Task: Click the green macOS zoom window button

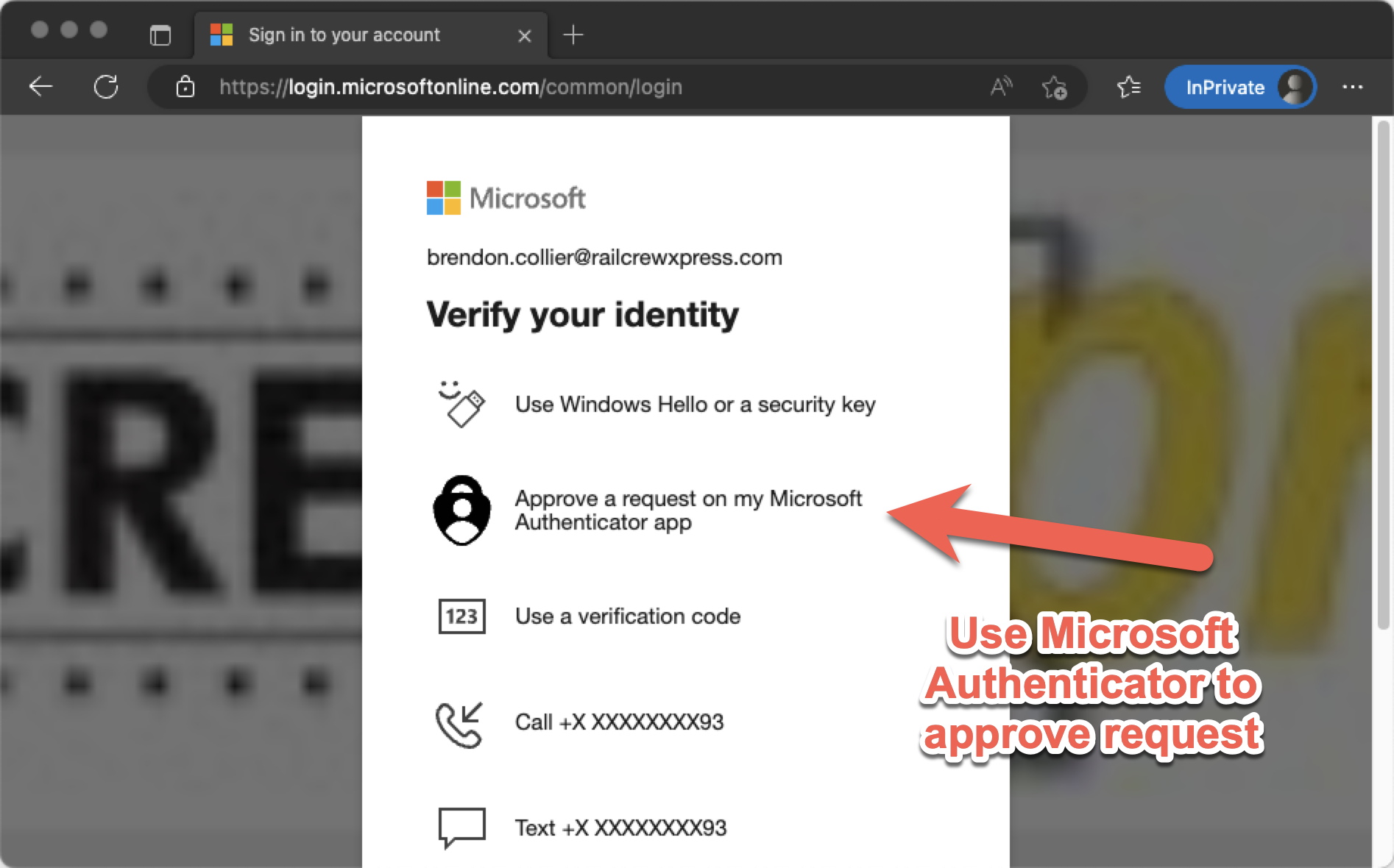Action: point(99,29)
